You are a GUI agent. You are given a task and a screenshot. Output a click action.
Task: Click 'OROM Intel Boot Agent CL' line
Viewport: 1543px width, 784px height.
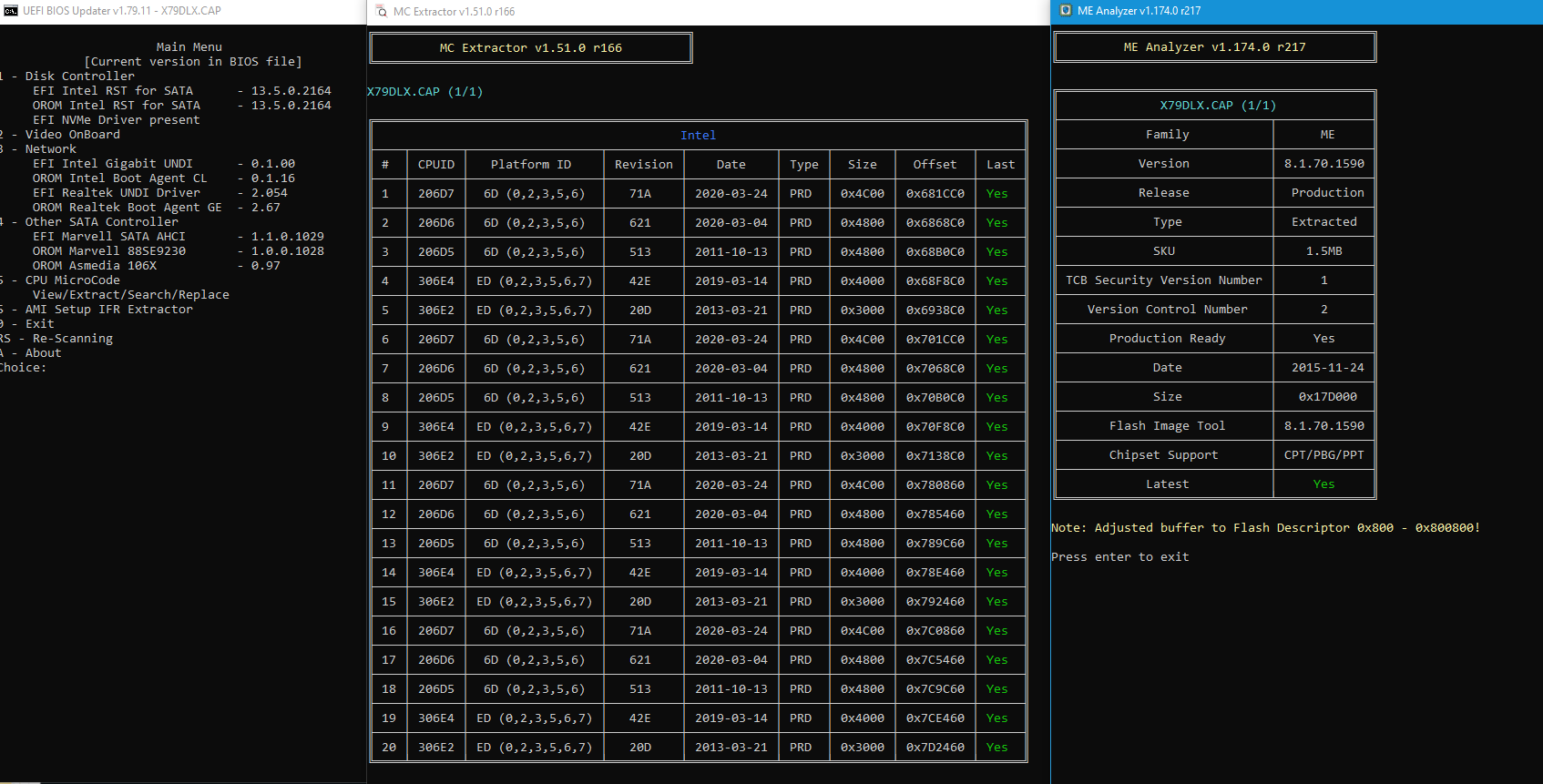point(164,178)
